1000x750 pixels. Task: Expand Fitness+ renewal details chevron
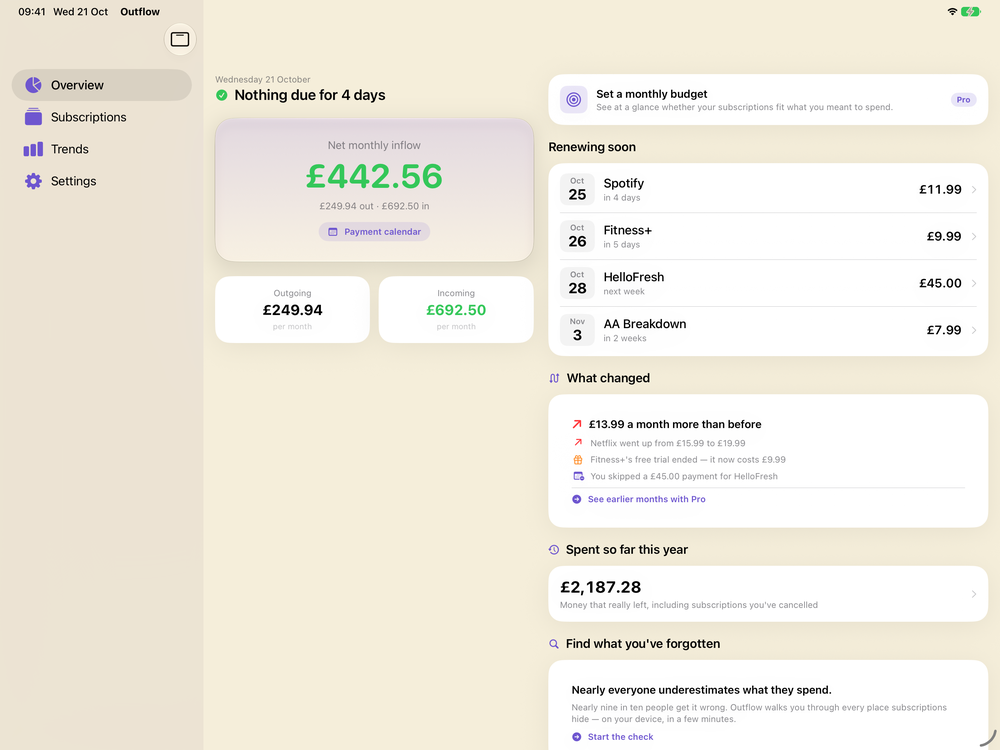pyautogui.click(x=974, y=237)
